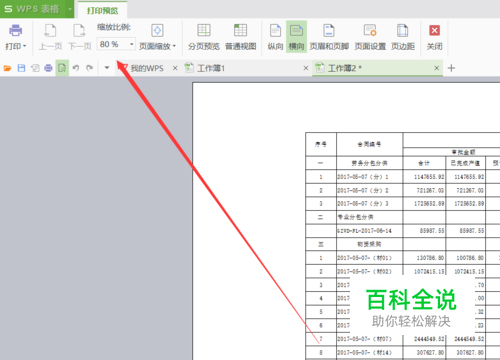500x360 pixels.
Task: Expand the WPS 表格 application menu arrow
Action: click(x=70, y=9)
